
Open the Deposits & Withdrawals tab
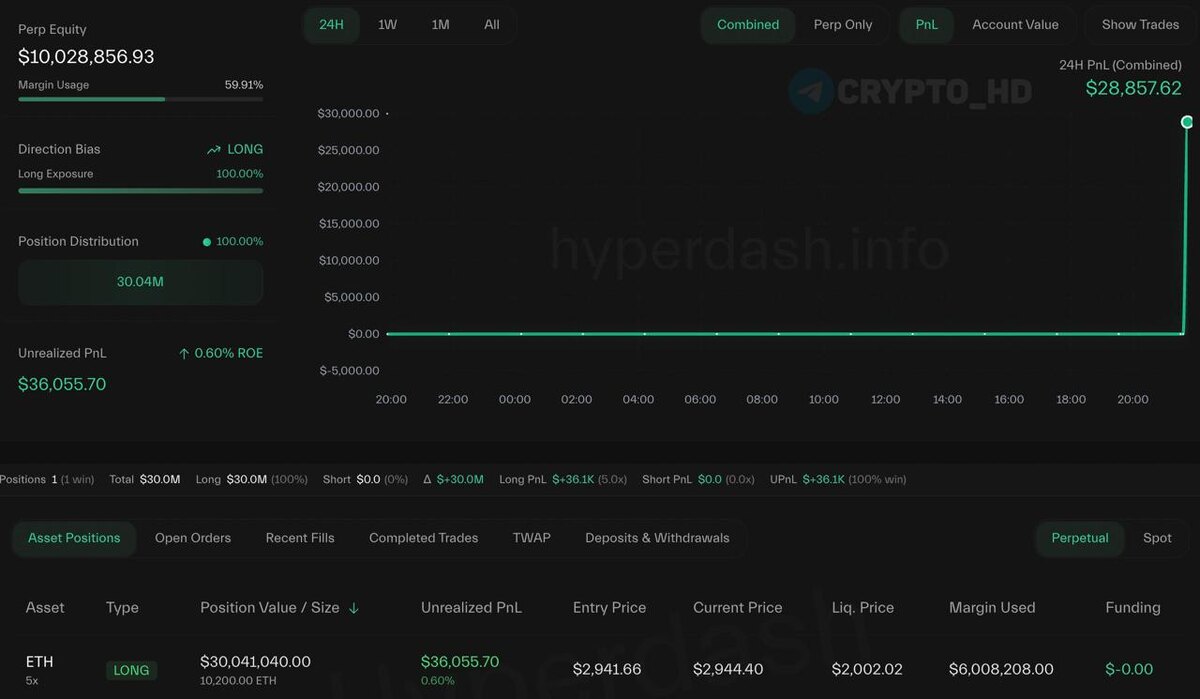[x=657, y=538]
